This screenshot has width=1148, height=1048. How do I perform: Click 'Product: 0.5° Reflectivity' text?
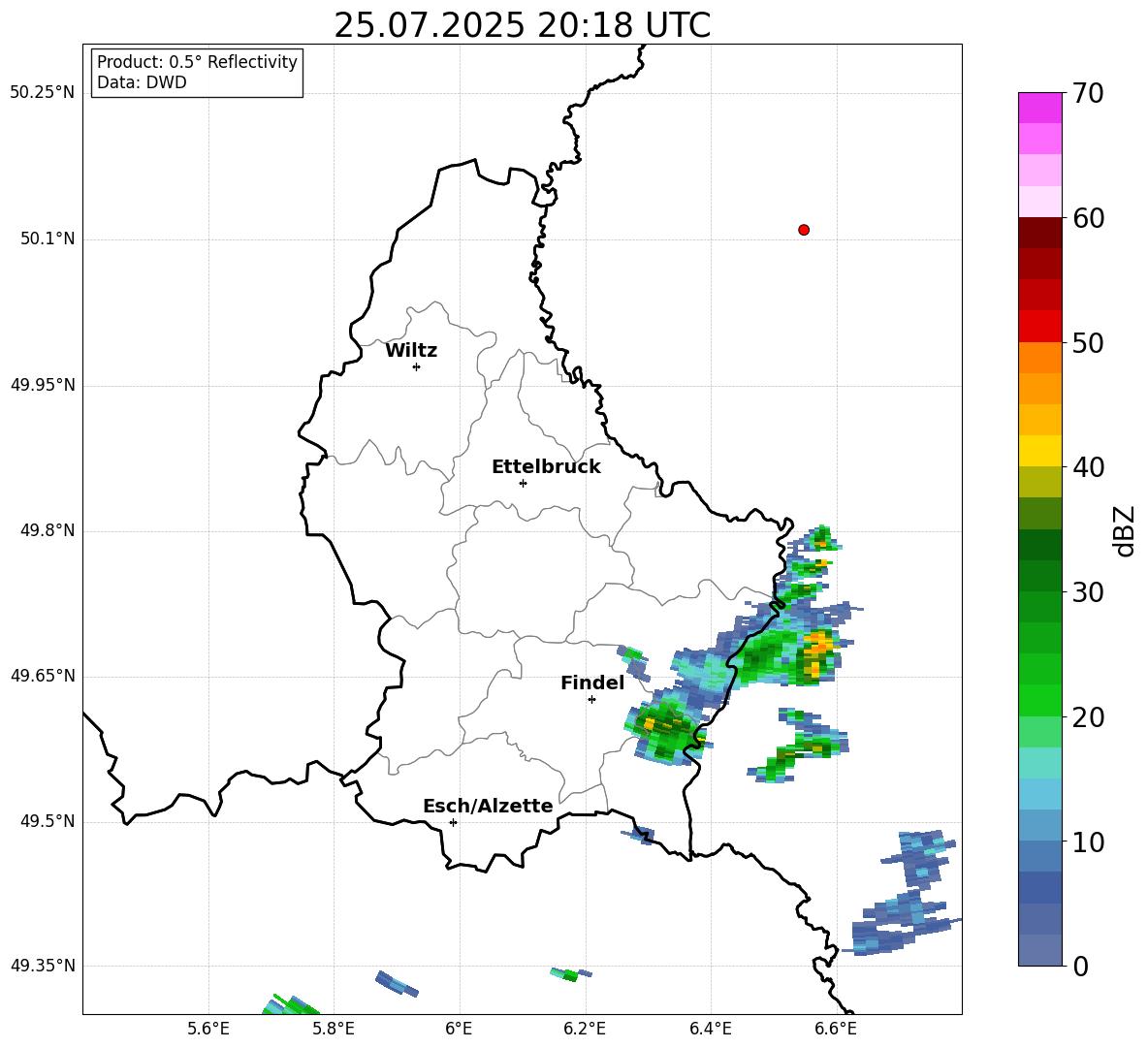pyautogui.click(x=197, y=61)
